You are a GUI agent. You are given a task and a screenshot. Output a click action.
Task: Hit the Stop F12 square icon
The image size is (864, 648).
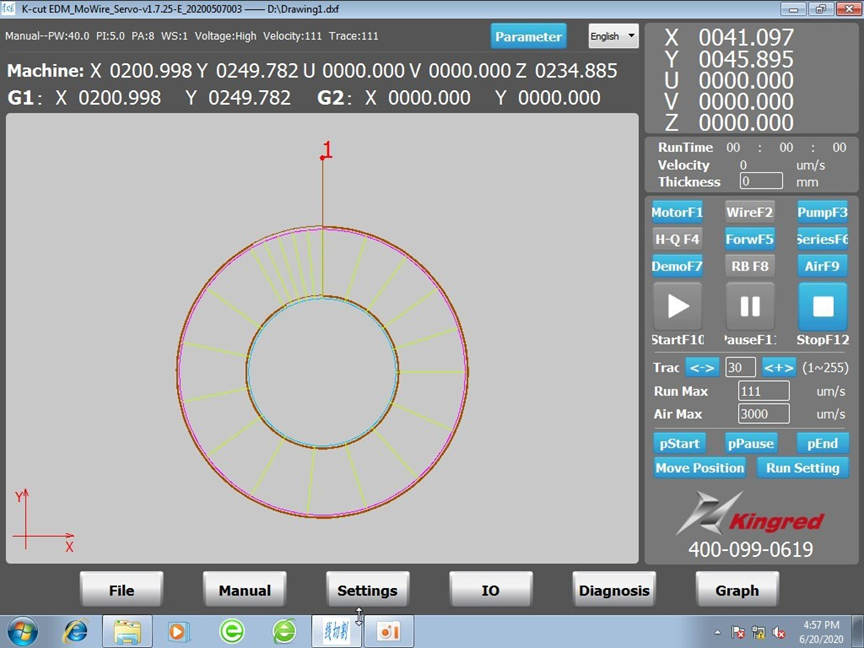822,307
